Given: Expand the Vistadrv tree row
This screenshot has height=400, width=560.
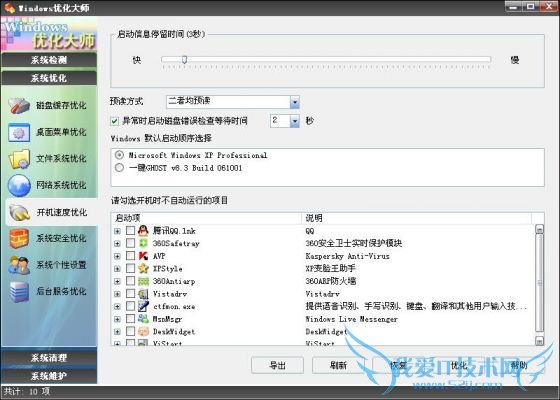Looking at the screenshot, I should [x=117, y=294].
